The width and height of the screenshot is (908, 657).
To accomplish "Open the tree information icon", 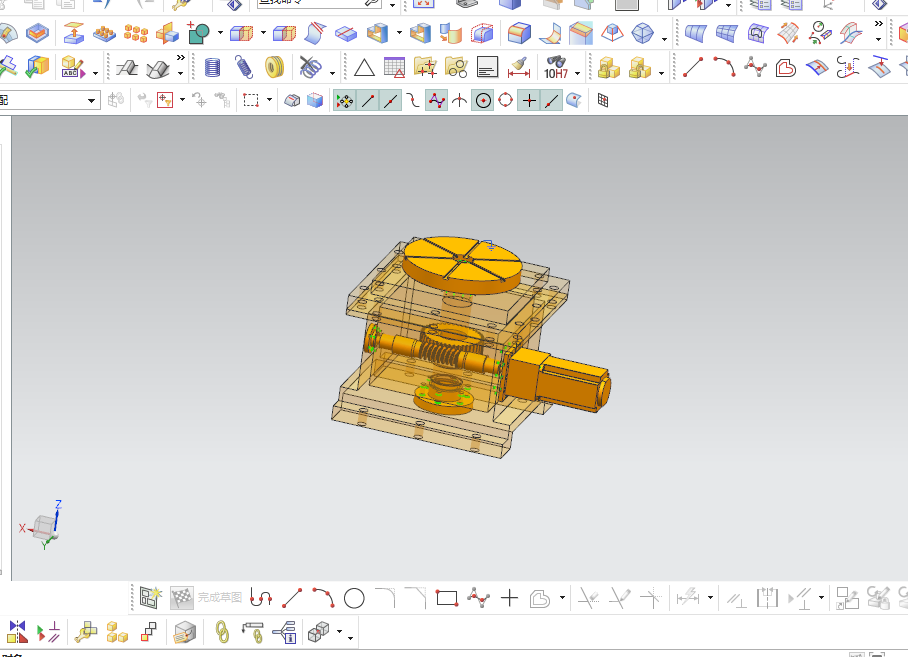I will [x=284, y=632].
